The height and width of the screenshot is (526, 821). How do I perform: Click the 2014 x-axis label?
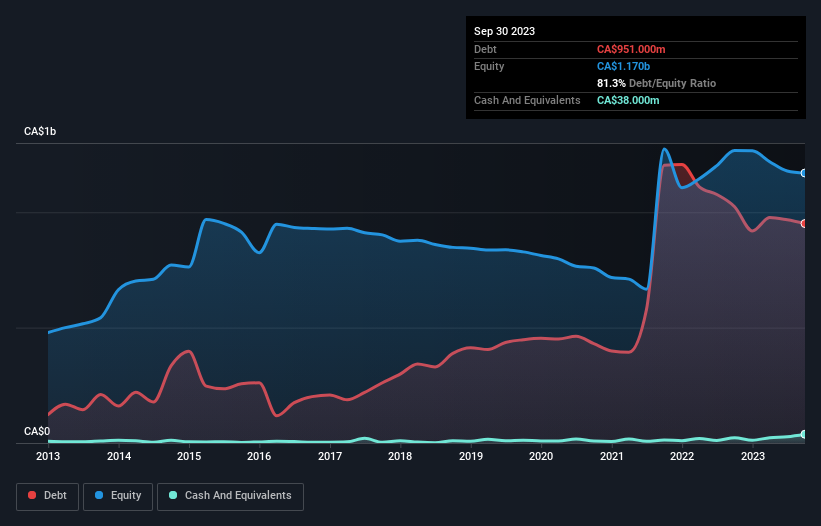coord(119,456)
